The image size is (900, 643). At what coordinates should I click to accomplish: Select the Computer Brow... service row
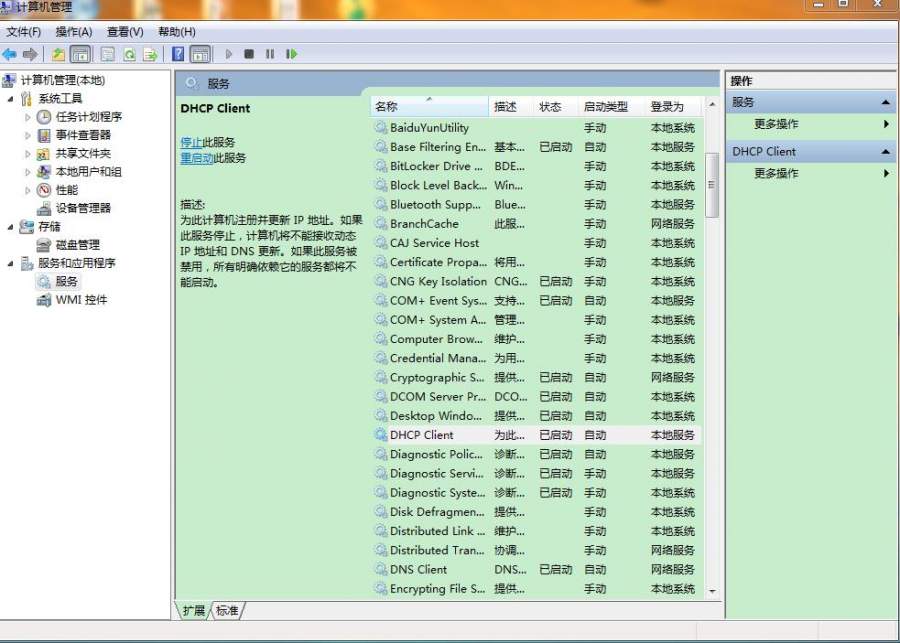(x=536, y=339)
